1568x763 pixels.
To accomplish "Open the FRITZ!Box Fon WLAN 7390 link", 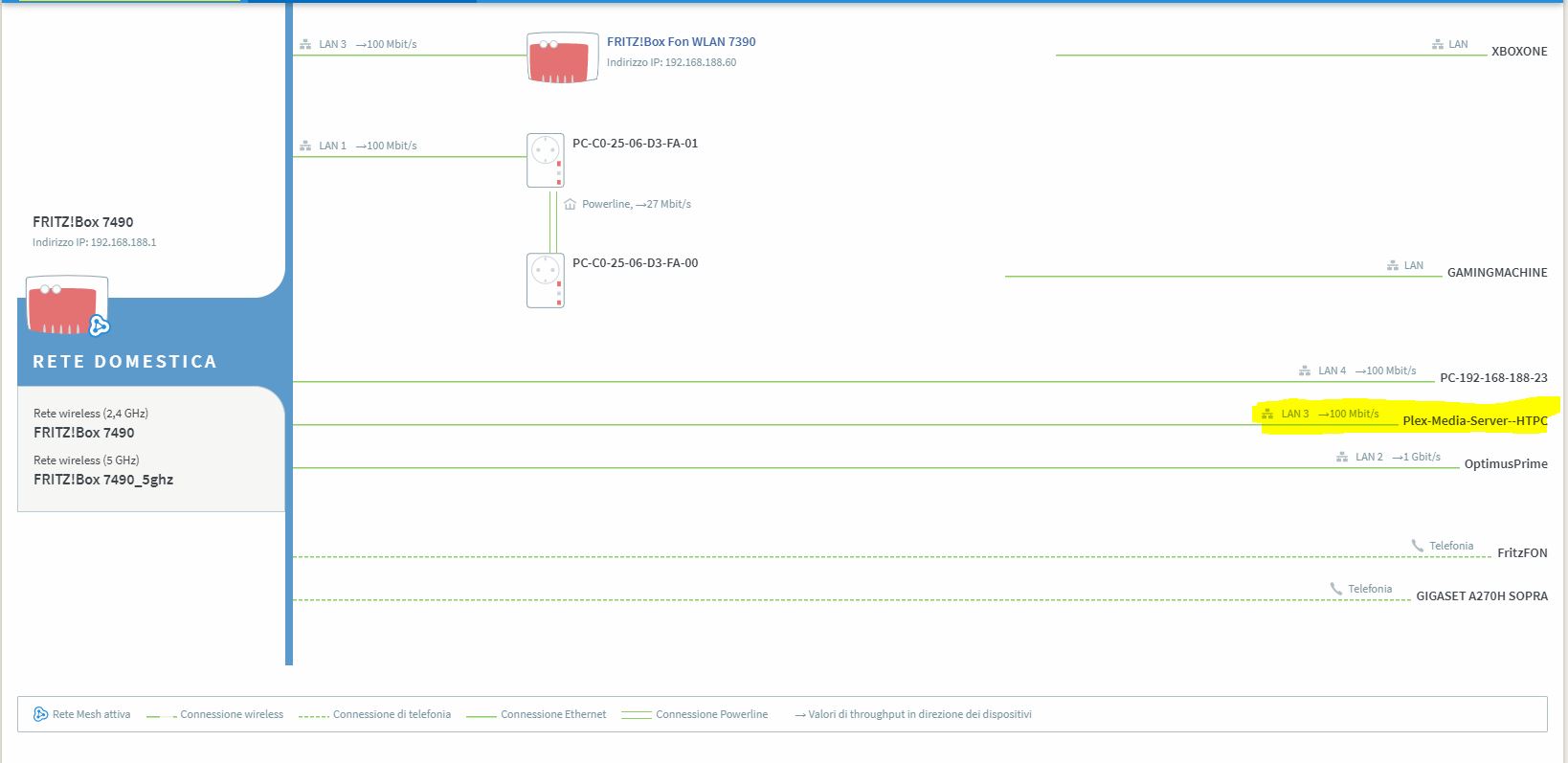I will [681, 42].
